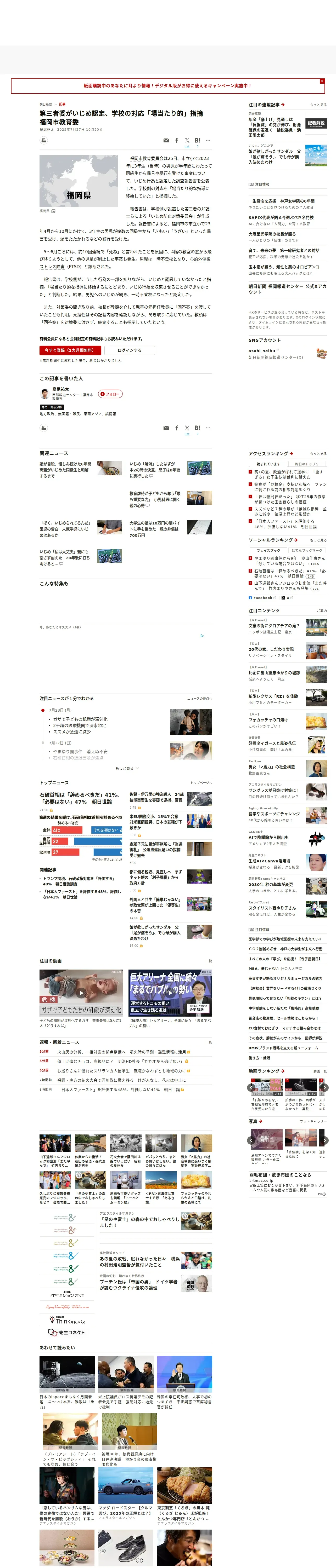Move photo carousel to next
336x1568 pixels.
(x=324, y=1141)
